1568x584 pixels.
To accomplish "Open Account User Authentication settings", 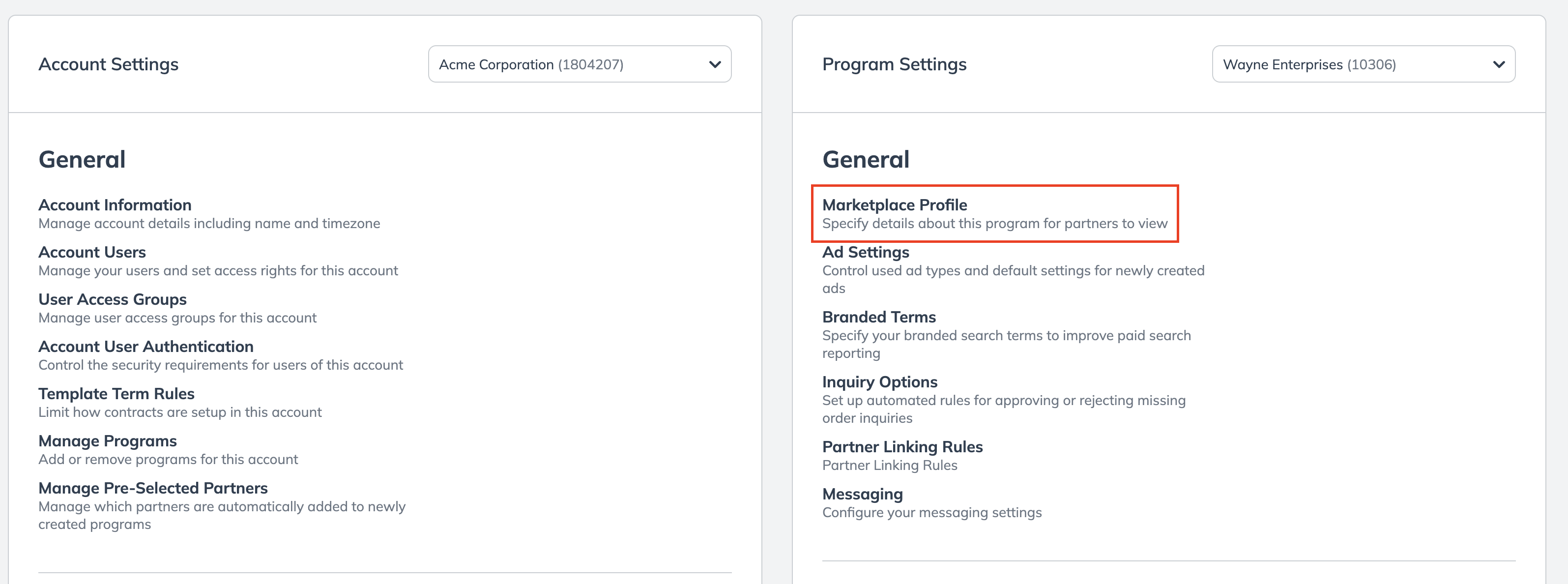I will 145,347.
